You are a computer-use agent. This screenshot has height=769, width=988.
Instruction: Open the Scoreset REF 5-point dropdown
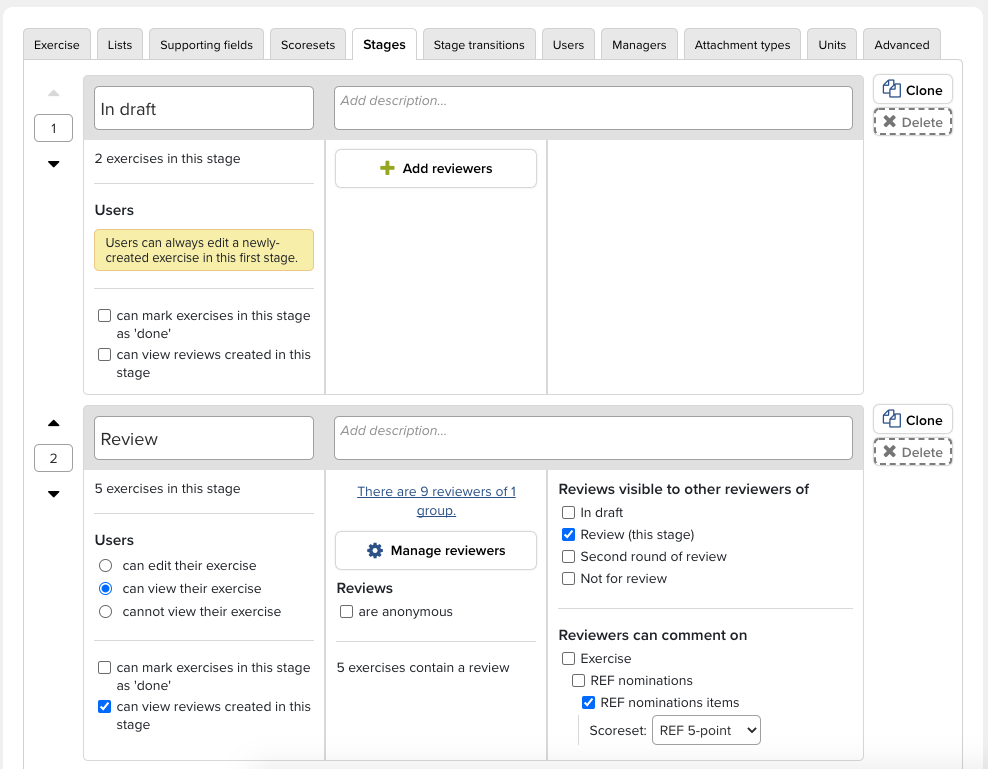(706, 731)
